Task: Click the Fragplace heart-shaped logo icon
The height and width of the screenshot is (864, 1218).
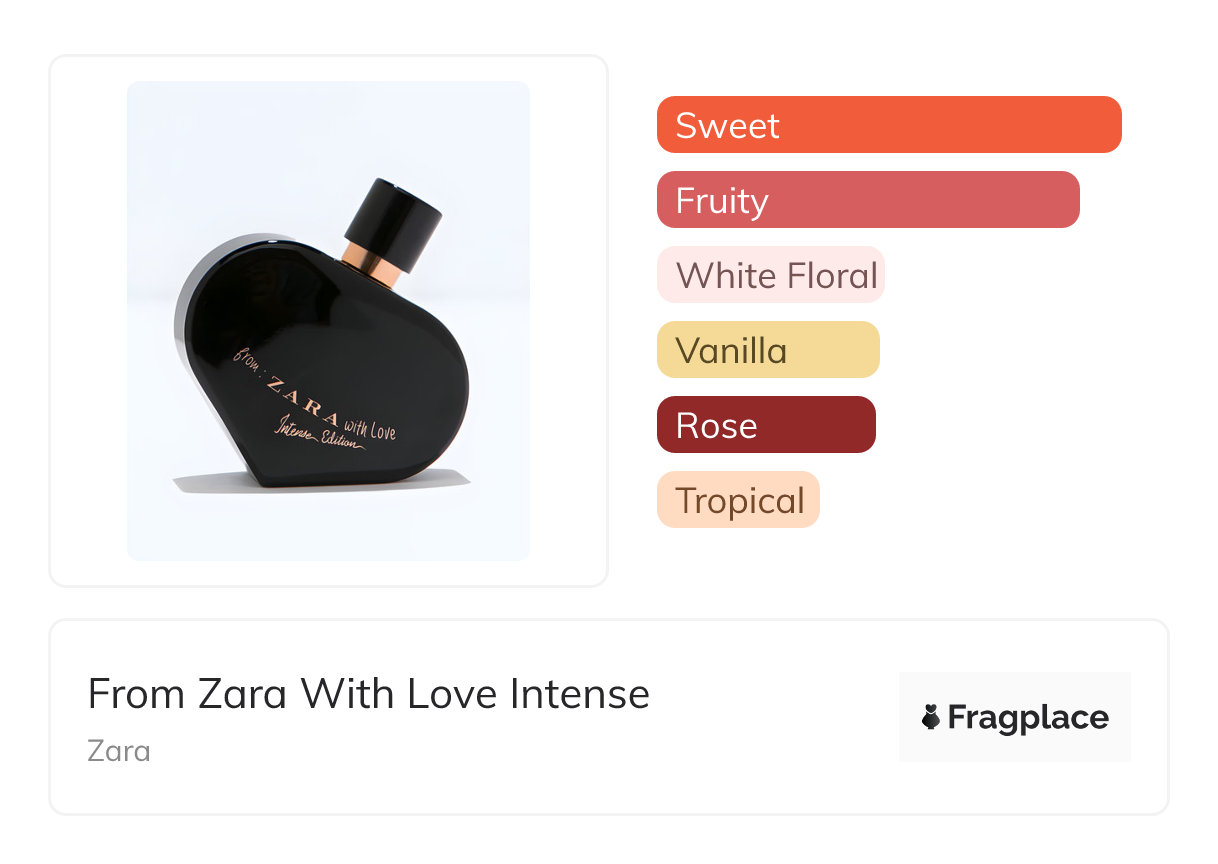Action: tap(931, 717)
